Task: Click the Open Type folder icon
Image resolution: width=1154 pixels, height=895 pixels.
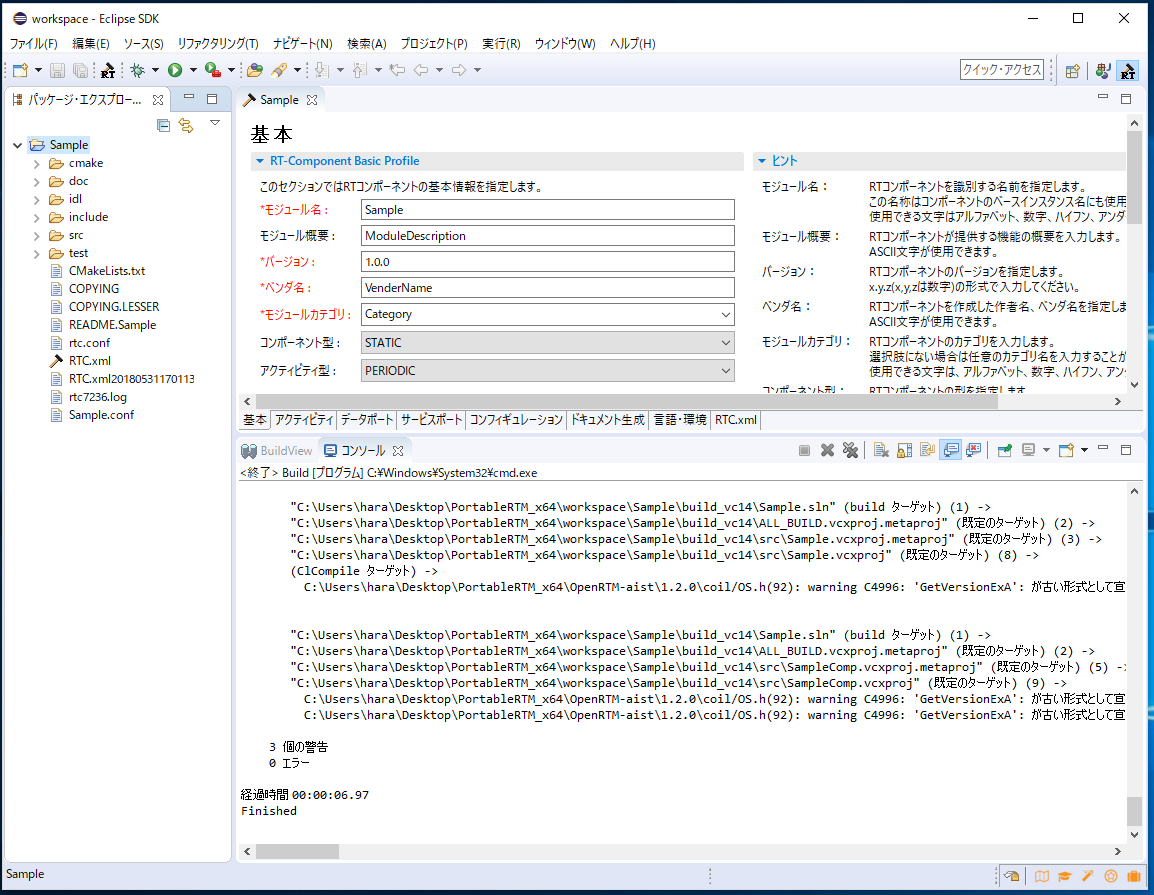Action: (255, 70)
